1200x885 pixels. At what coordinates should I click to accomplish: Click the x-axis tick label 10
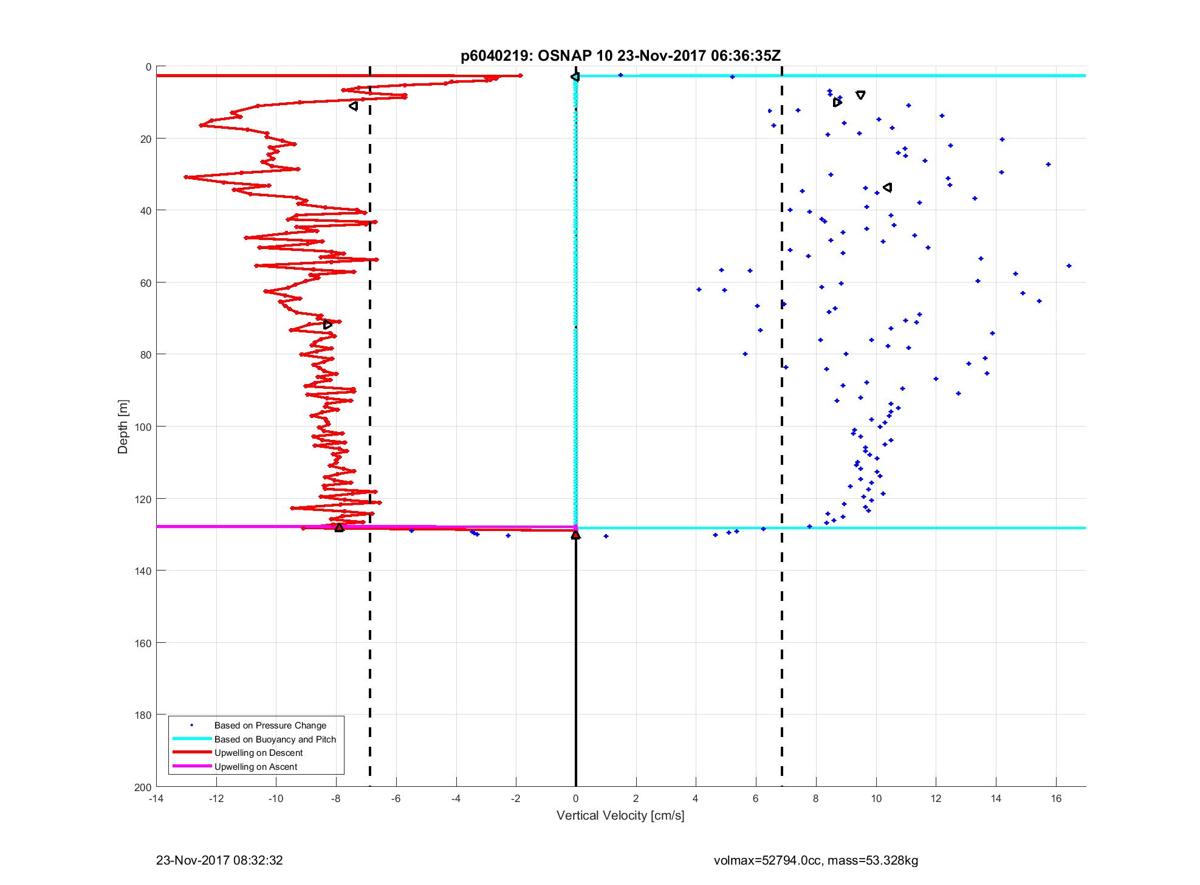coord(876,798)
